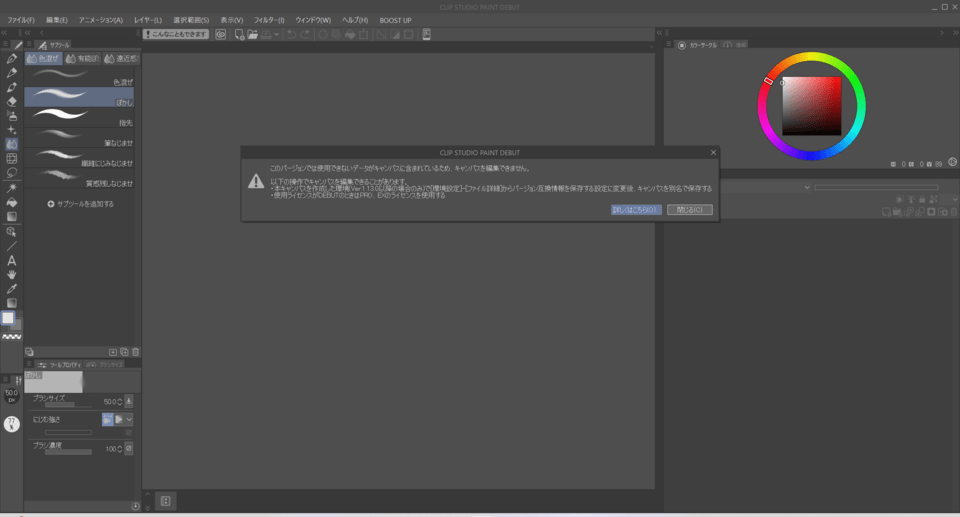
Task: Switch to the 有彩ぼかし sub tool tab
Action: (x=82, y=59)
